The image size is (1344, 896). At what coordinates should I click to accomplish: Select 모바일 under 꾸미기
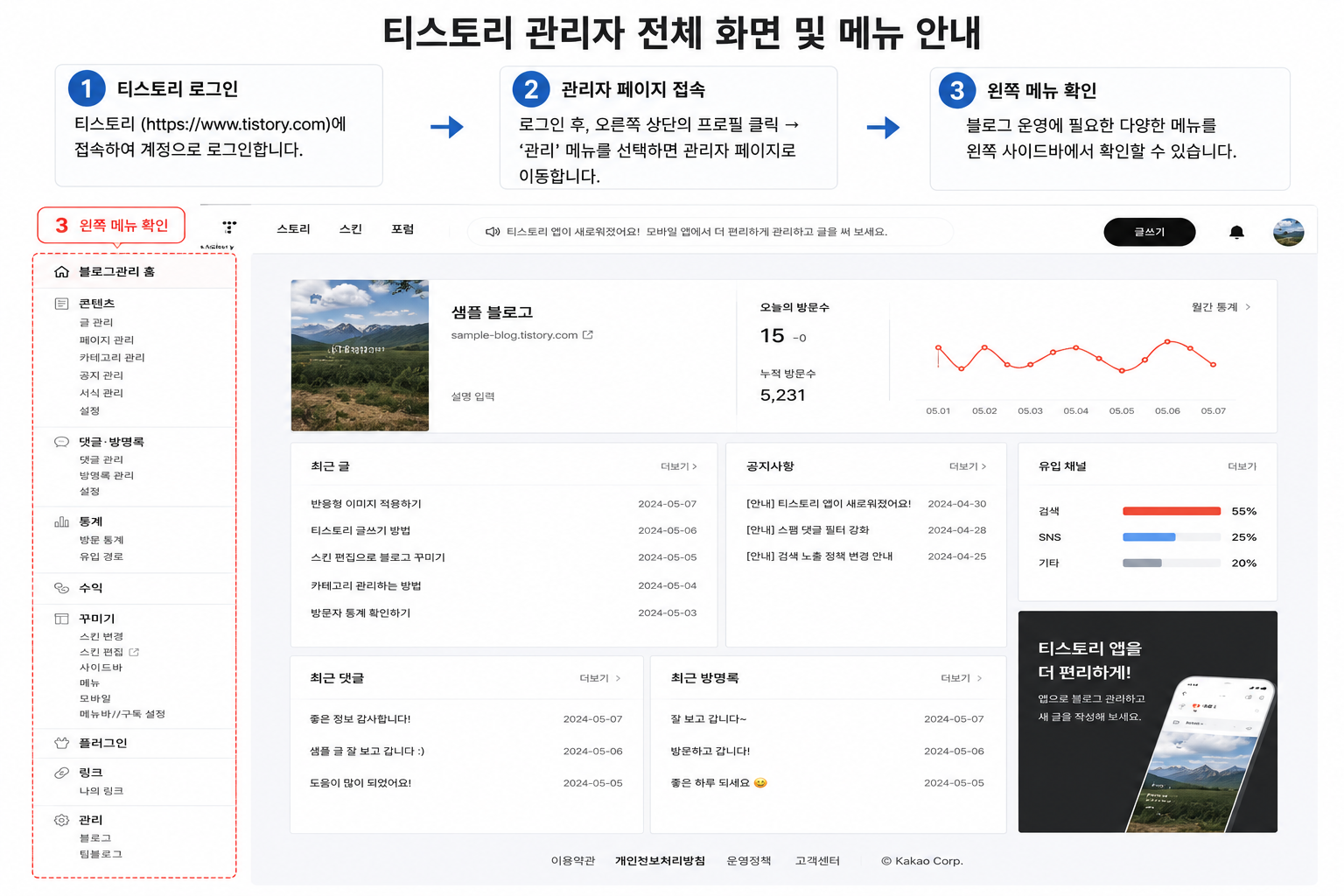95,698
